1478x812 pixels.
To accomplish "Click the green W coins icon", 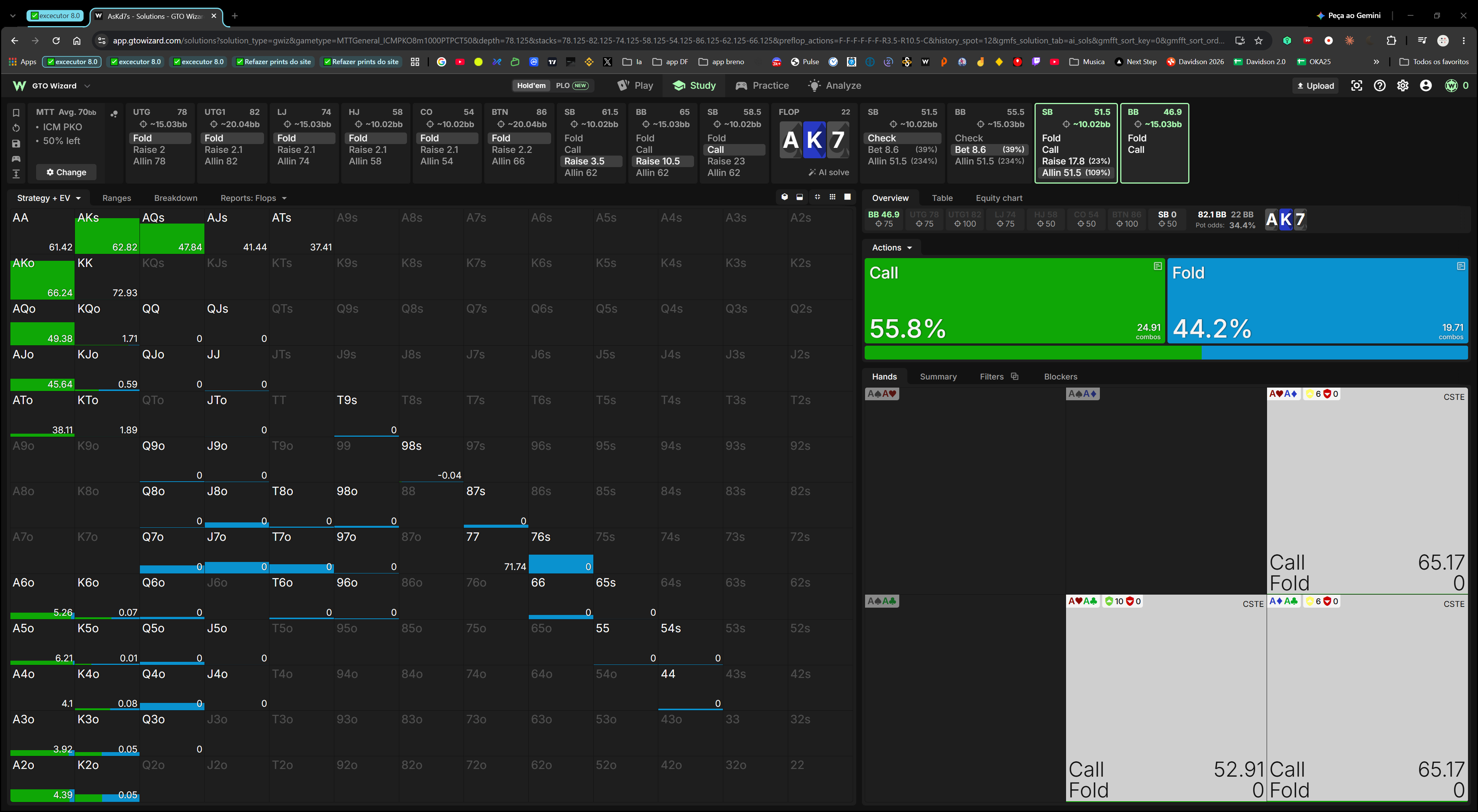I will pyautogui.click(x=1451, y=85).
